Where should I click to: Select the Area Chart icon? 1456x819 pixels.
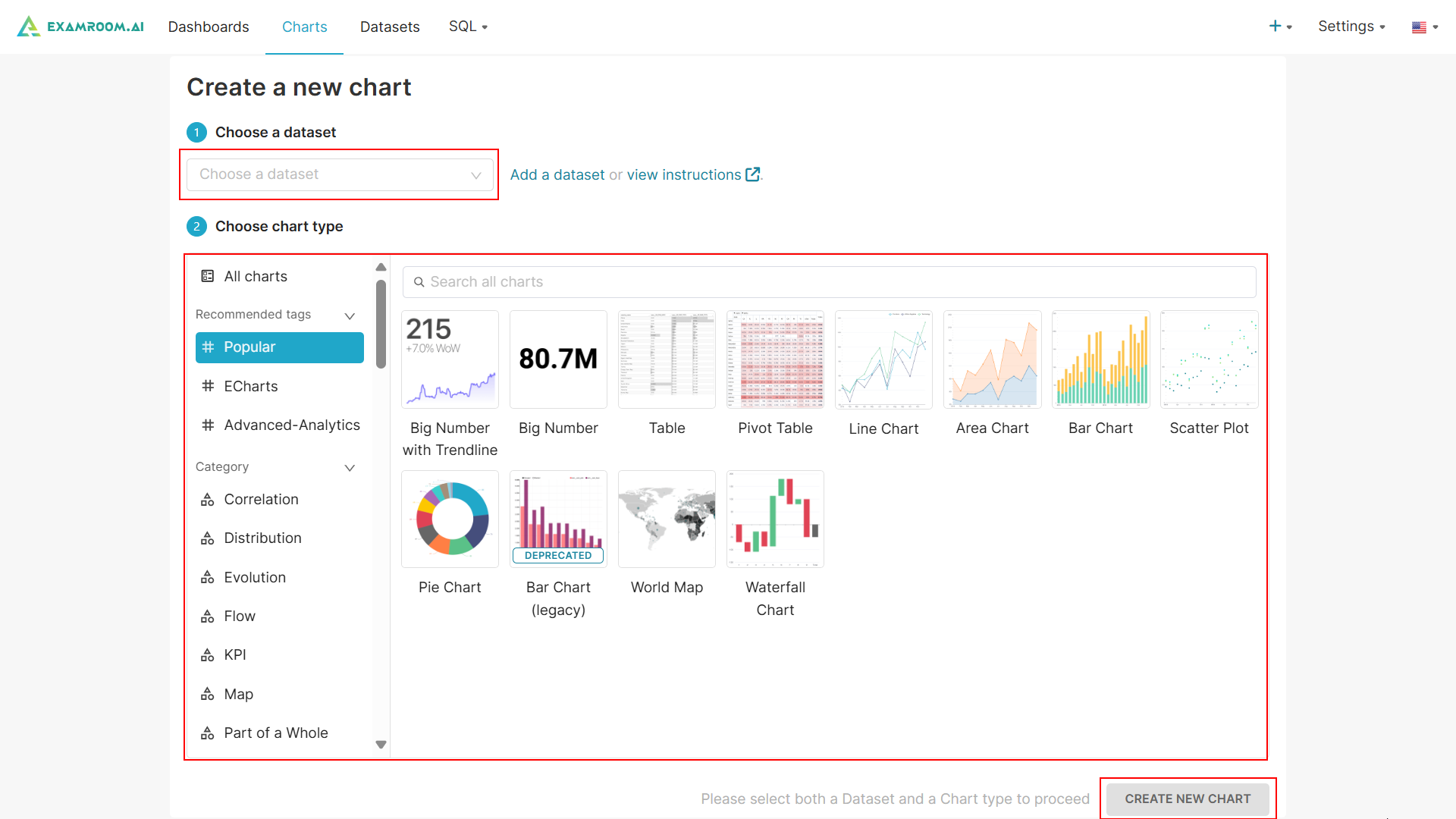[x=992, y=359]
